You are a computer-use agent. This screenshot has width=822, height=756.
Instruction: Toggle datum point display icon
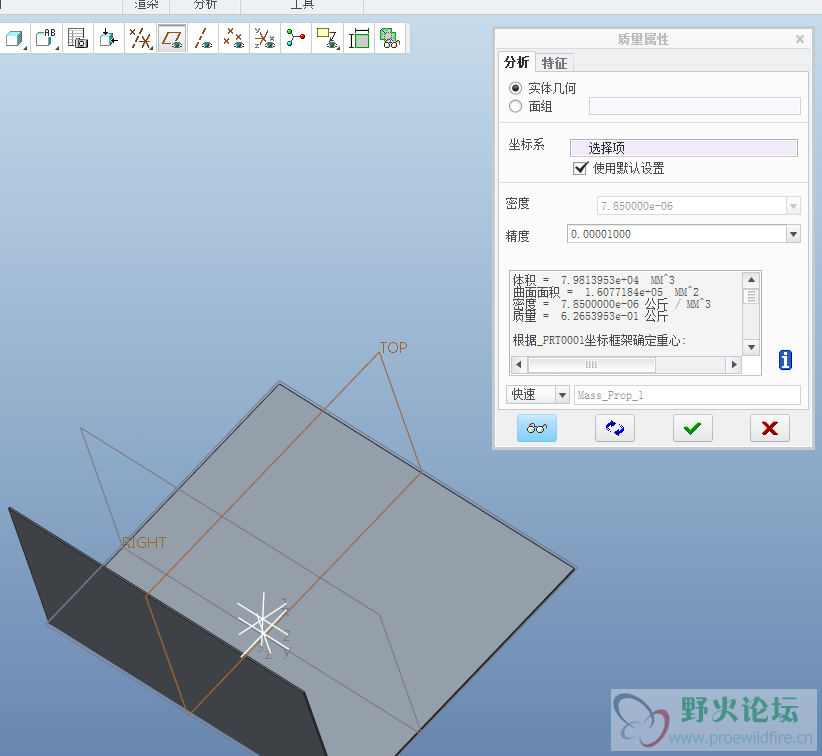[x=234, y=39]
